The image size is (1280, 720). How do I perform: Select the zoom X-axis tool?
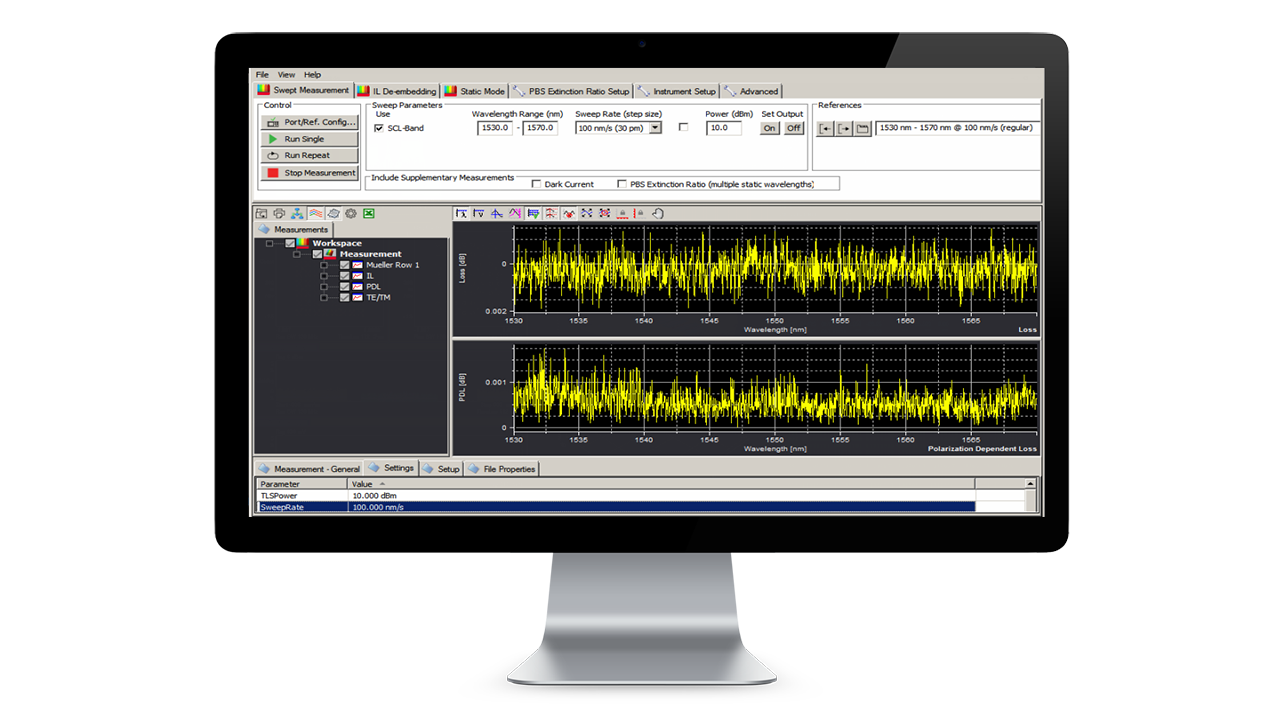(461, 213)
